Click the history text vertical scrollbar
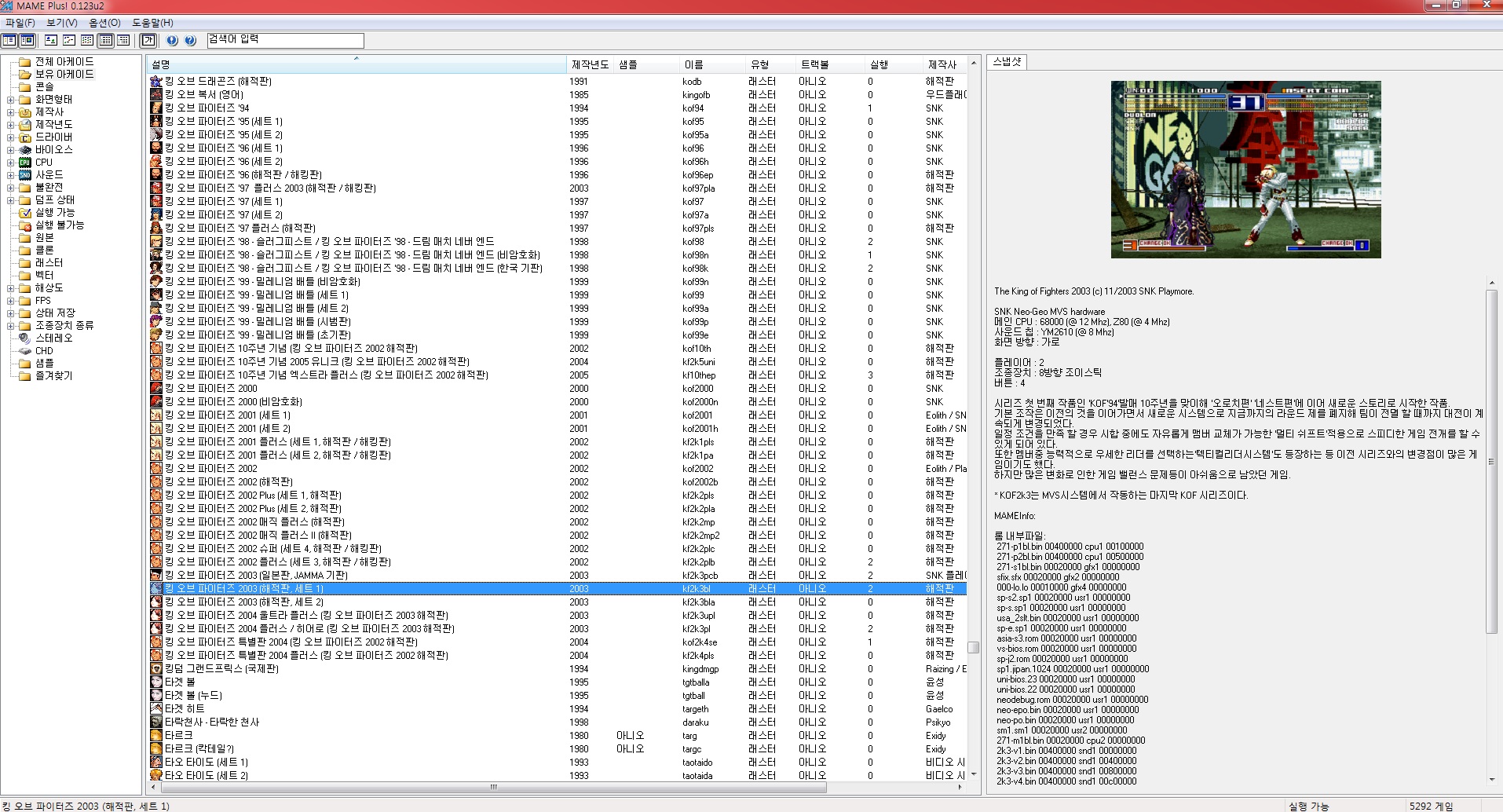Image resolution: width=1503 pixels, height=812 pixels. 1491,461
